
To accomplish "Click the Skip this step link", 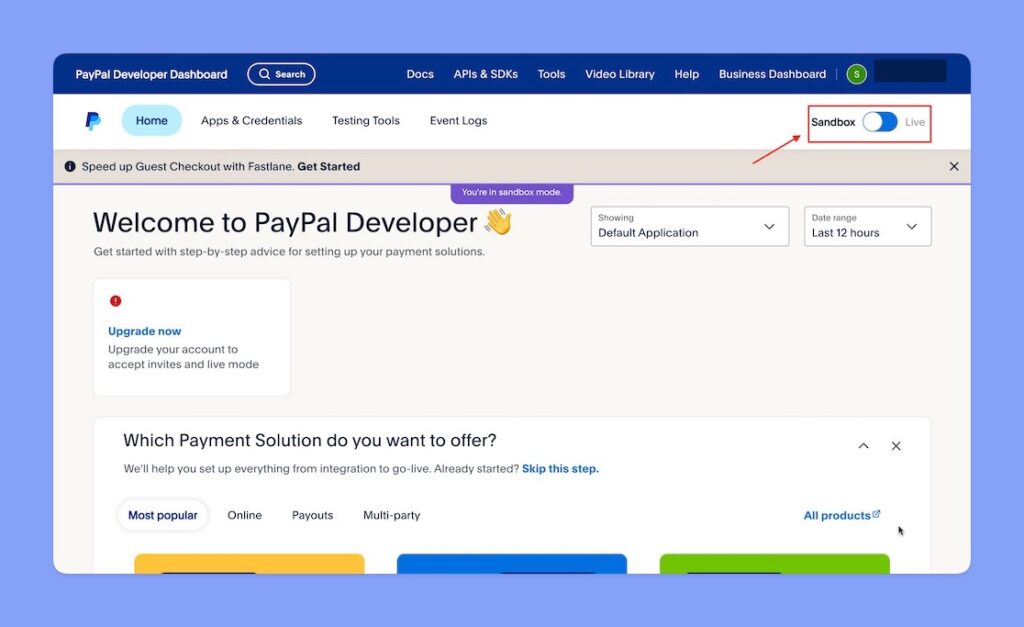I will tap(560, 468).
